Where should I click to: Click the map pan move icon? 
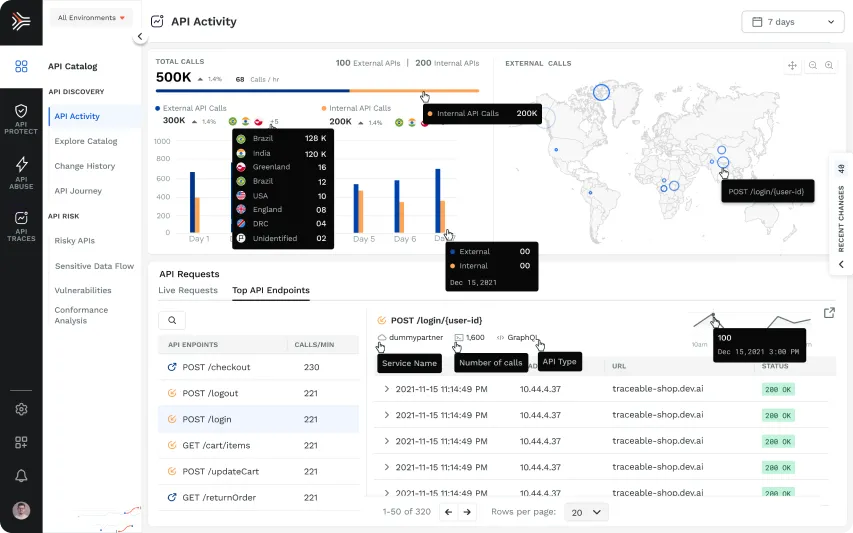(792, 65)
